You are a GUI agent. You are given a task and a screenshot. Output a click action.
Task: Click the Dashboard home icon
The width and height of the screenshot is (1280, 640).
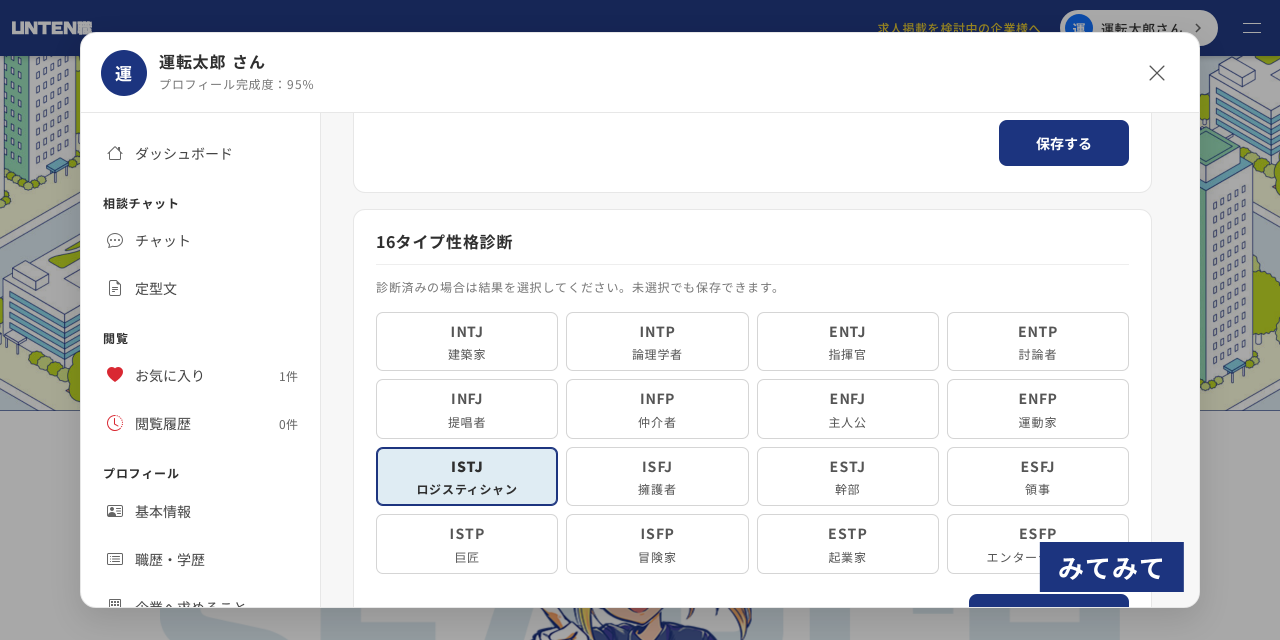tap(115, 153)
